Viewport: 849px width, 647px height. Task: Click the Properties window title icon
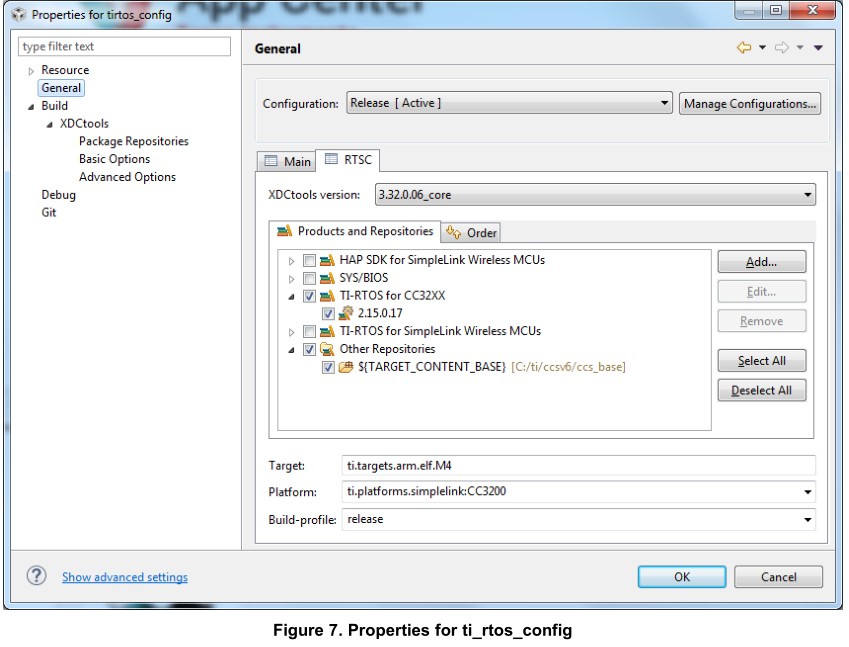click(19, 15)
